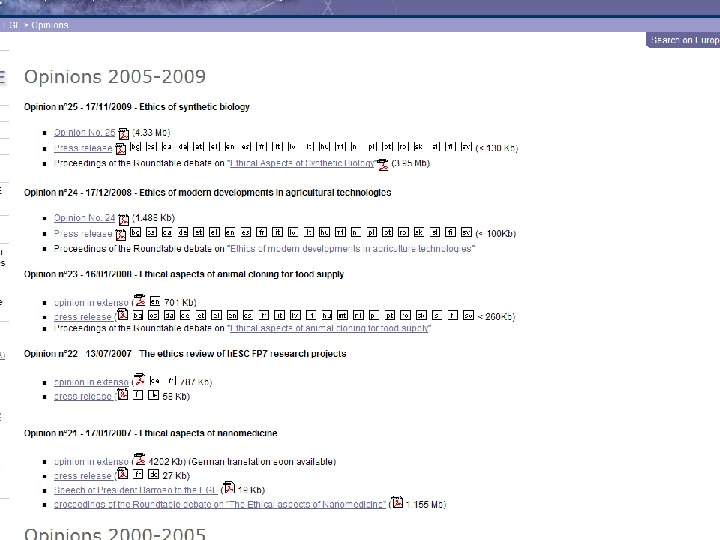Click the '(4.33 Mb)' file size text

[151, 133]
